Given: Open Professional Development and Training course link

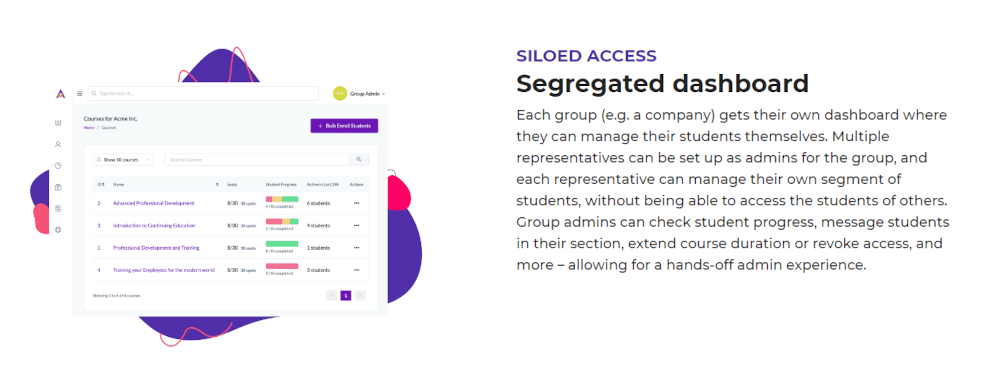Looking at the screenshot, I should [x=156, y=248].
